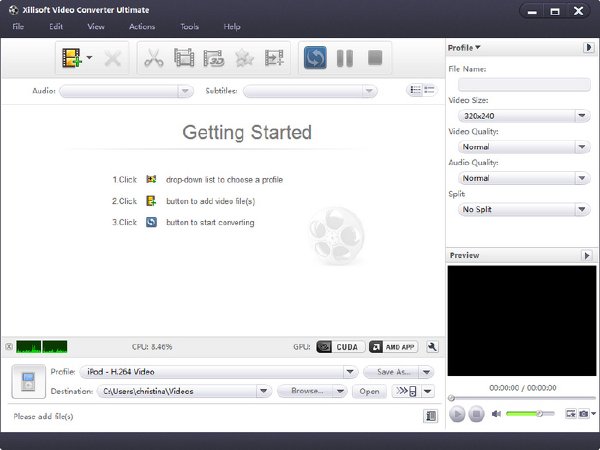Toggle CUDA GPU acceleration
Image resolution: width=600 pixels, height=450 pixels.
(x=340, y=347)
